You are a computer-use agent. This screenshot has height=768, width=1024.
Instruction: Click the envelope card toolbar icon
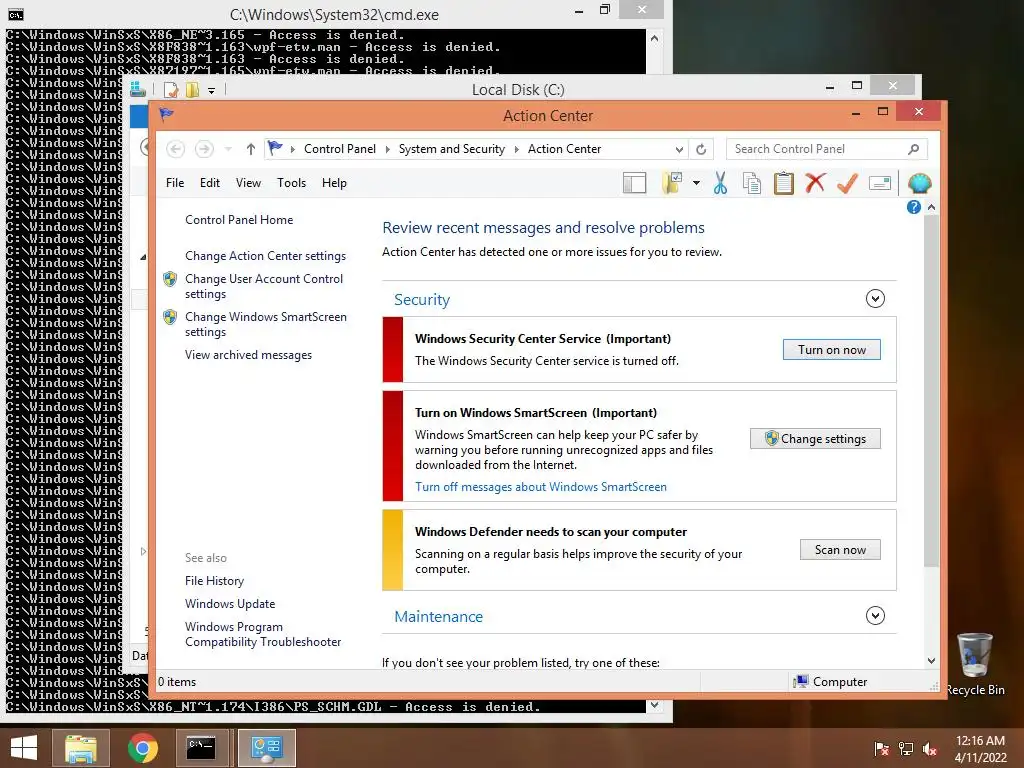coord(880,184)
